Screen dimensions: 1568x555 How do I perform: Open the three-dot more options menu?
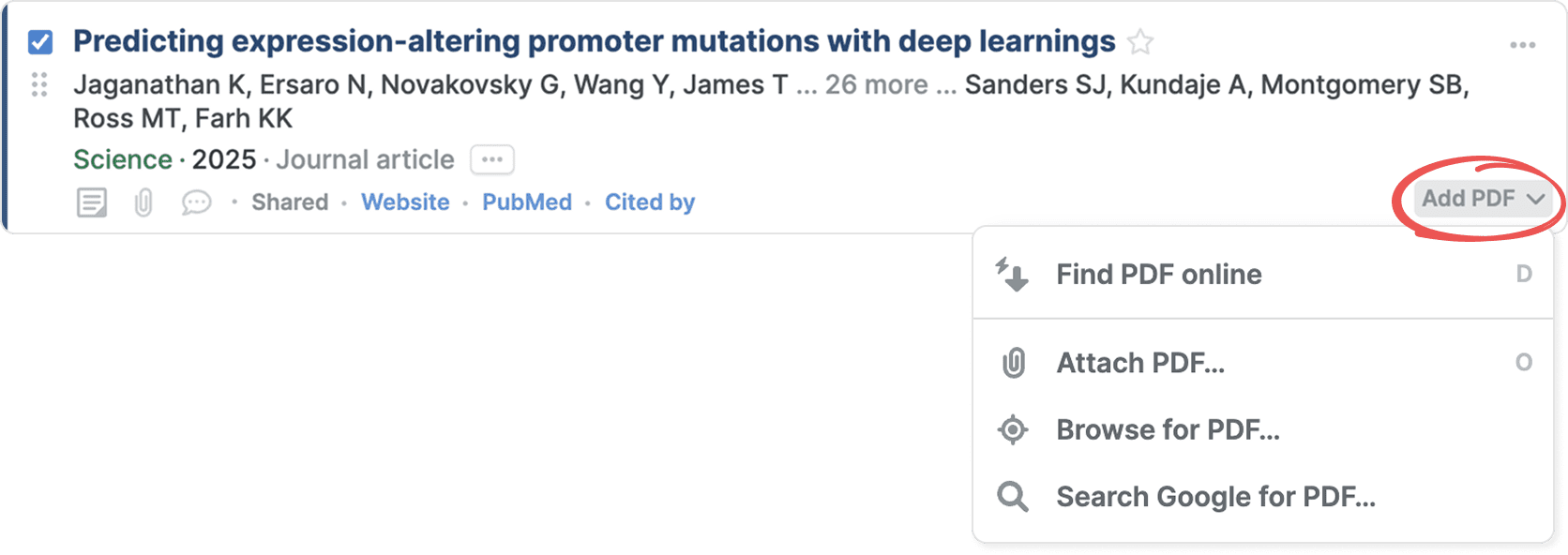[1522, 45]
